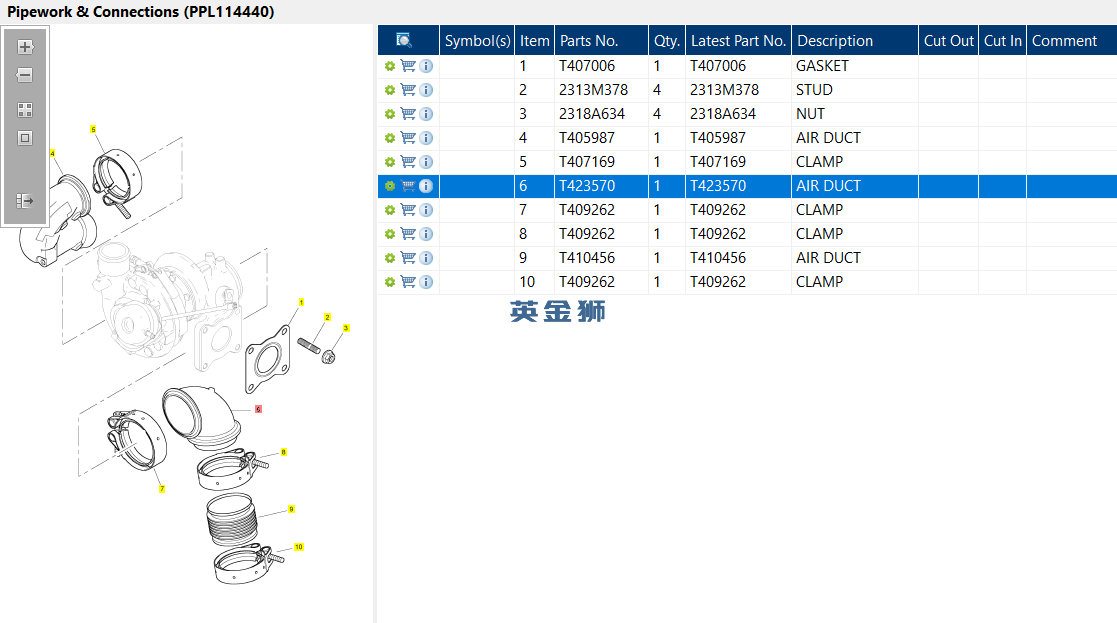
Task: Sort by Description column header
Action: (855, 41)
